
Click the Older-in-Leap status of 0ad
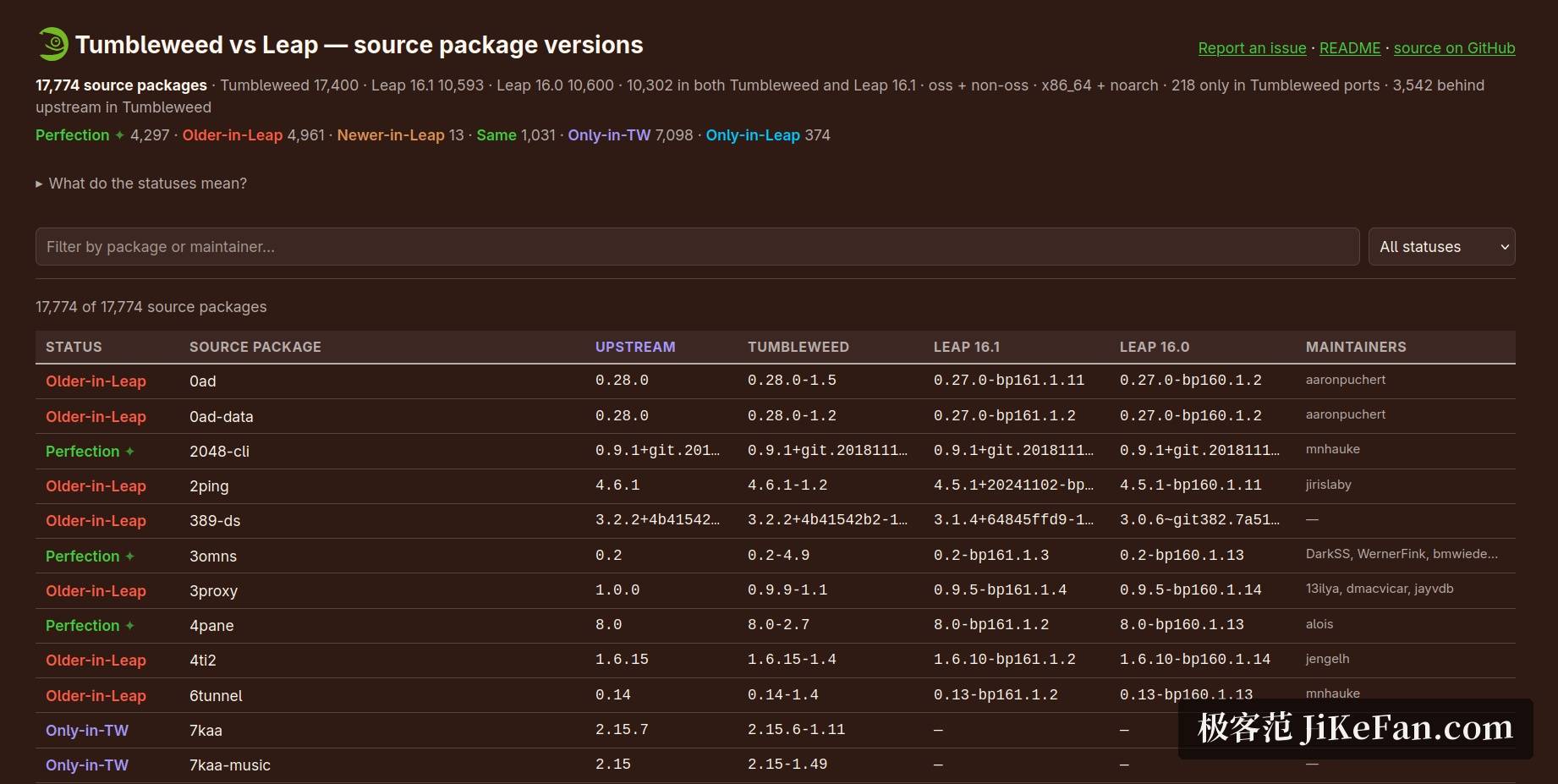[x=96, y=381]
